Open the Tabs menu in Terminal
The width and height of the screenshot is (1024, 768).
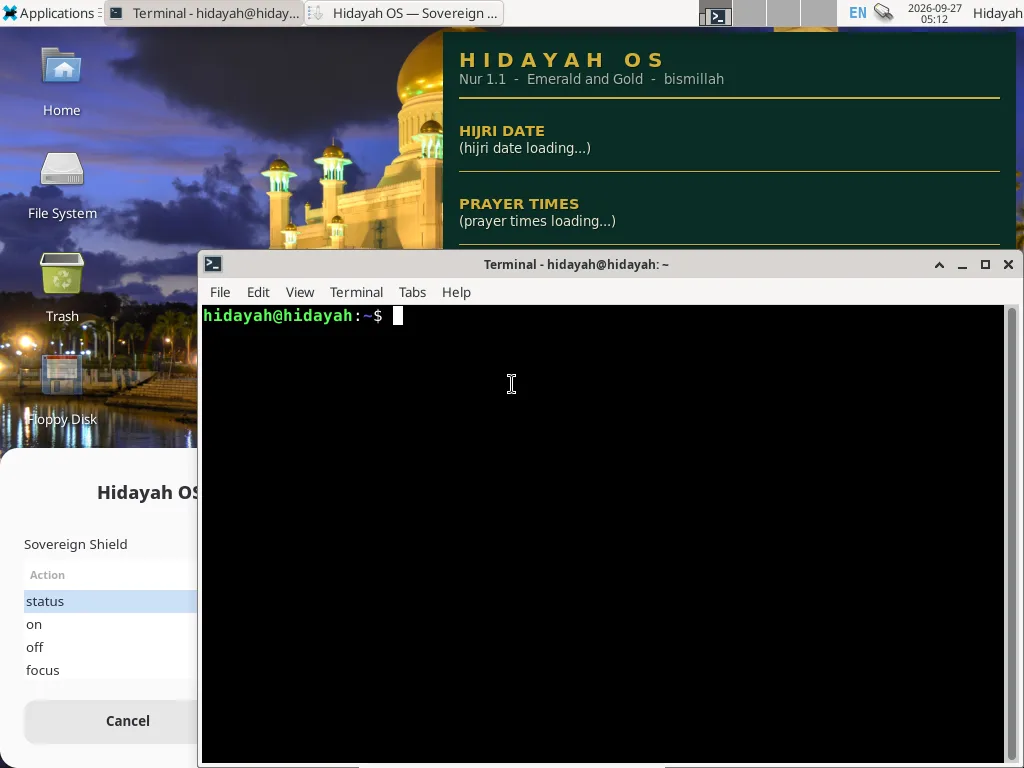click(412, 292)
